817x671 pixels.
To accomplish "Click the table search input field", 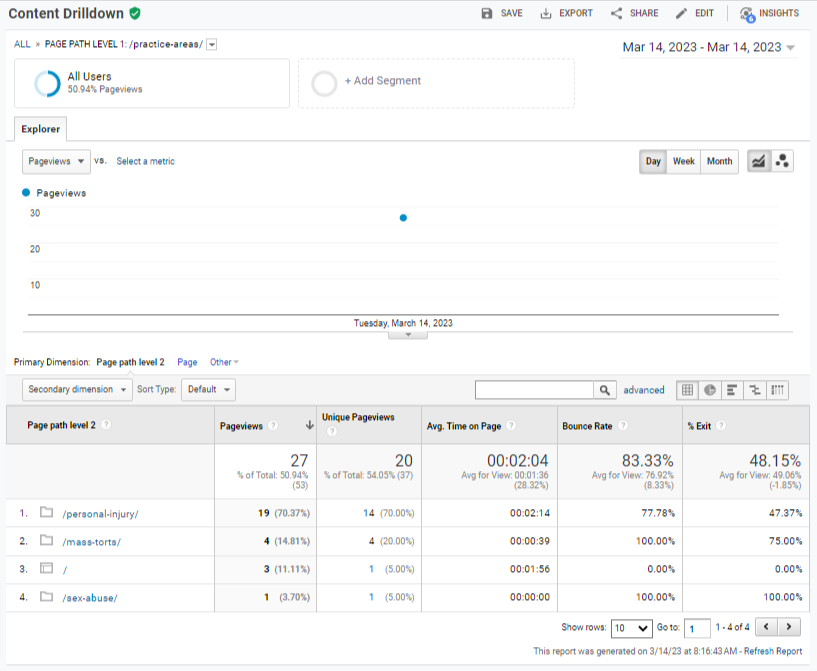I will coord(534,390).
